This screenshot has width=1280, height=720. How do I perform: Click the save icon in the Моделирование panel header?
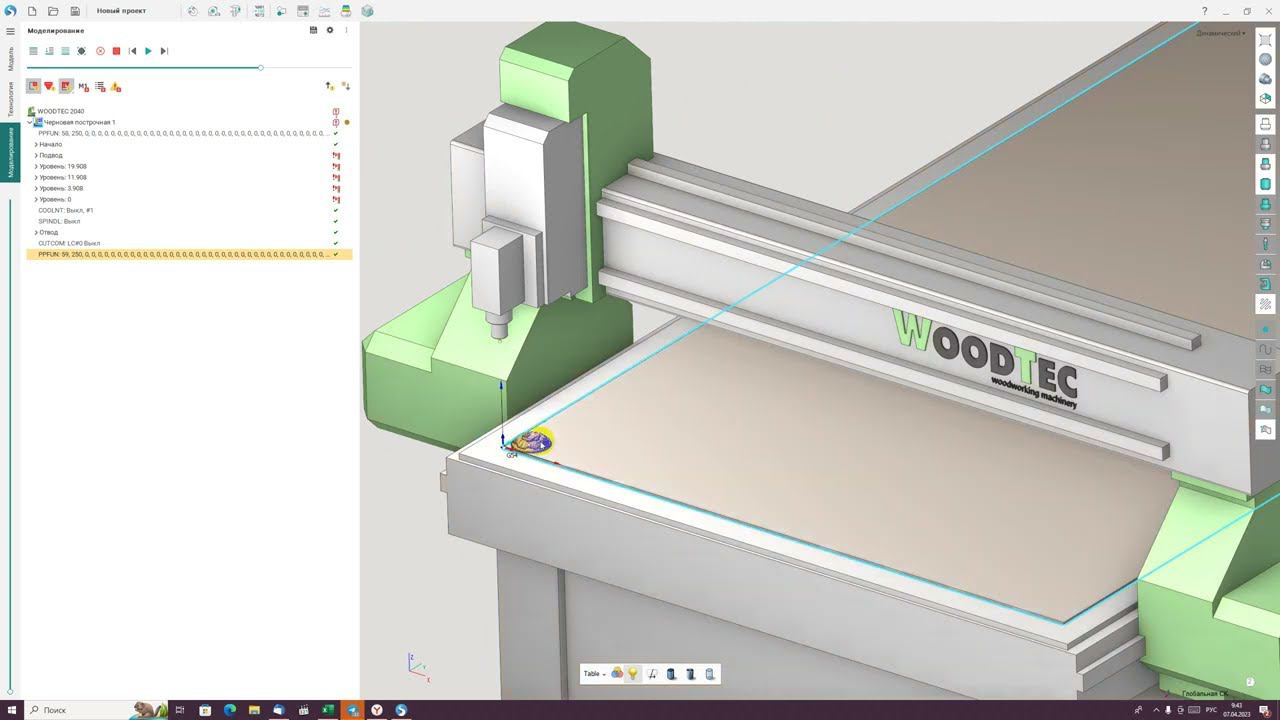pos(313,30)
